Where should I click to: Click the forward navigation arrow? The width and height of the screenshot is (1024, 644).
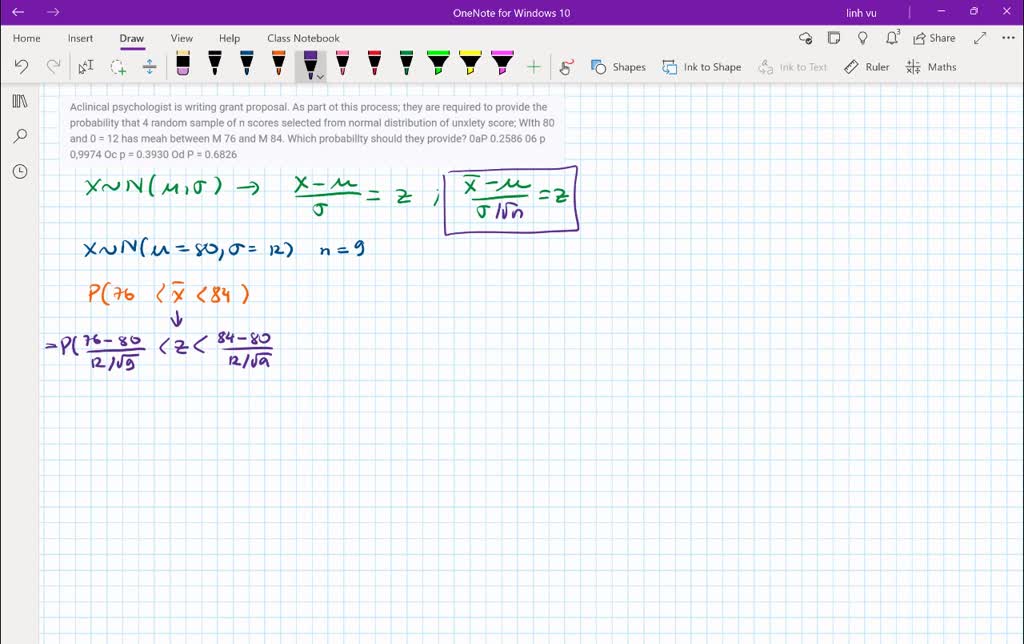point(53,12)
